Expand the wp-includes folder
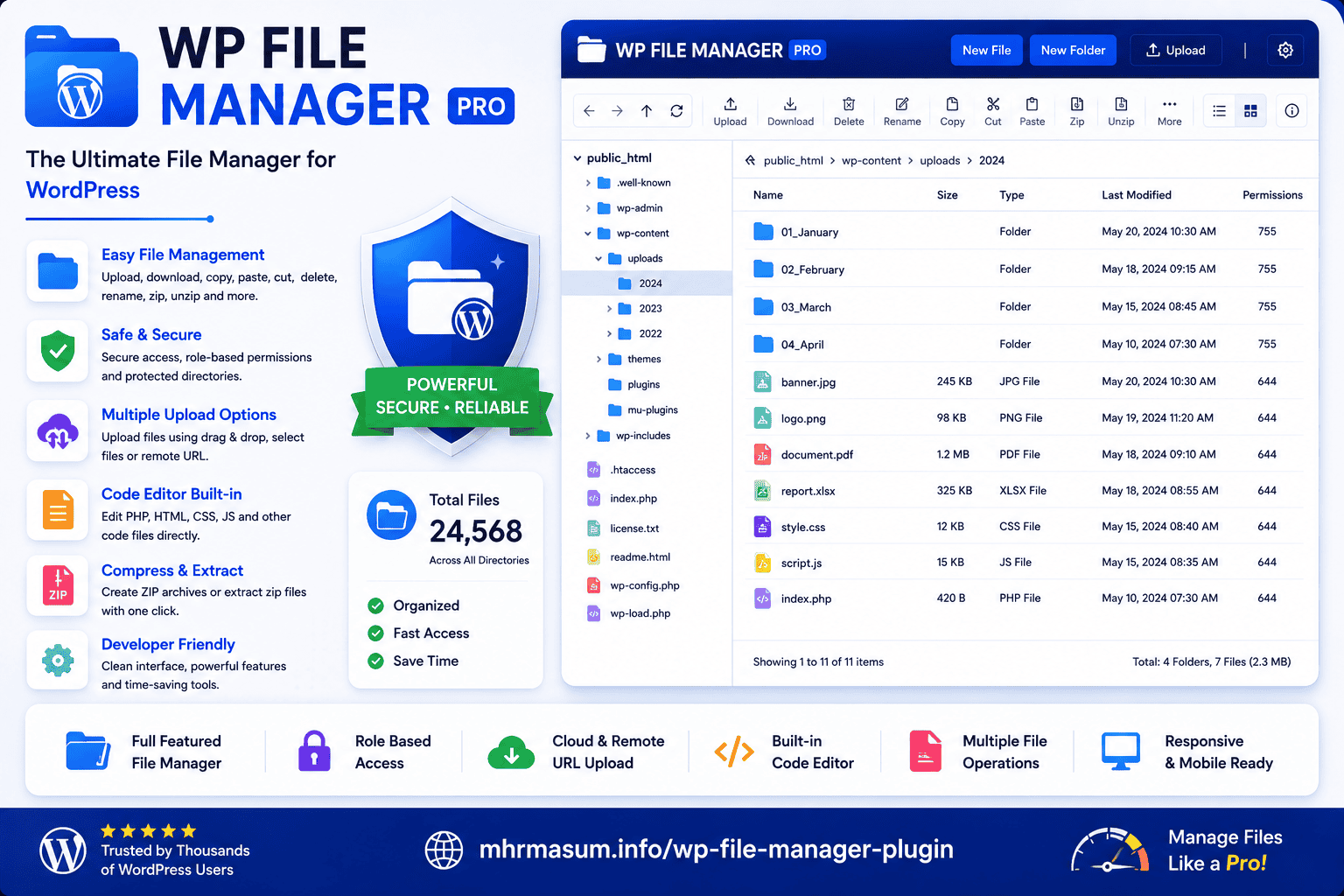1344x896 pixels. click(x=588, y=436)
